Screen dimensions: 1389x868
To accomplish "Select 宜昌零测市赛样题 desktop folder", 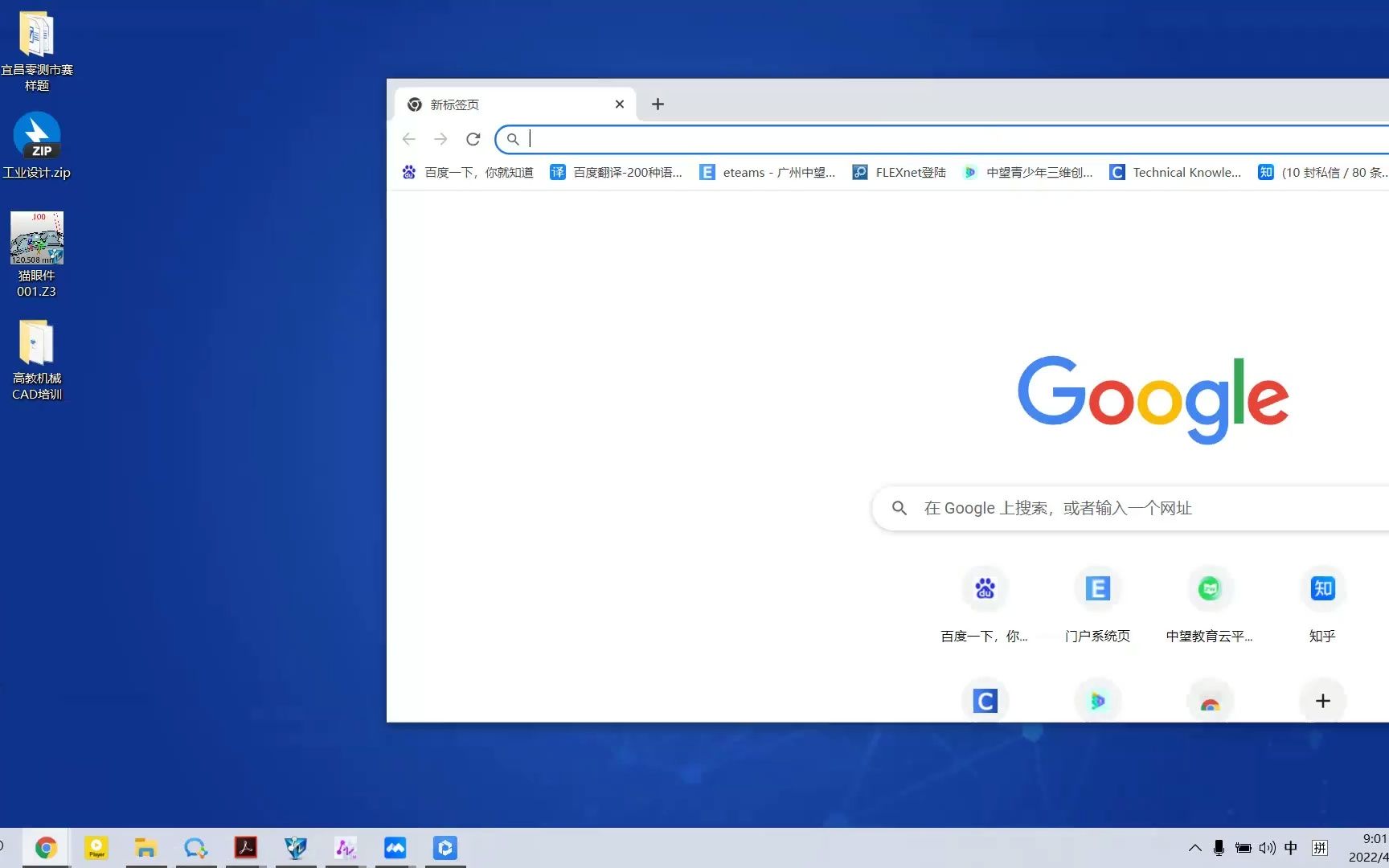I will [37, 51].
